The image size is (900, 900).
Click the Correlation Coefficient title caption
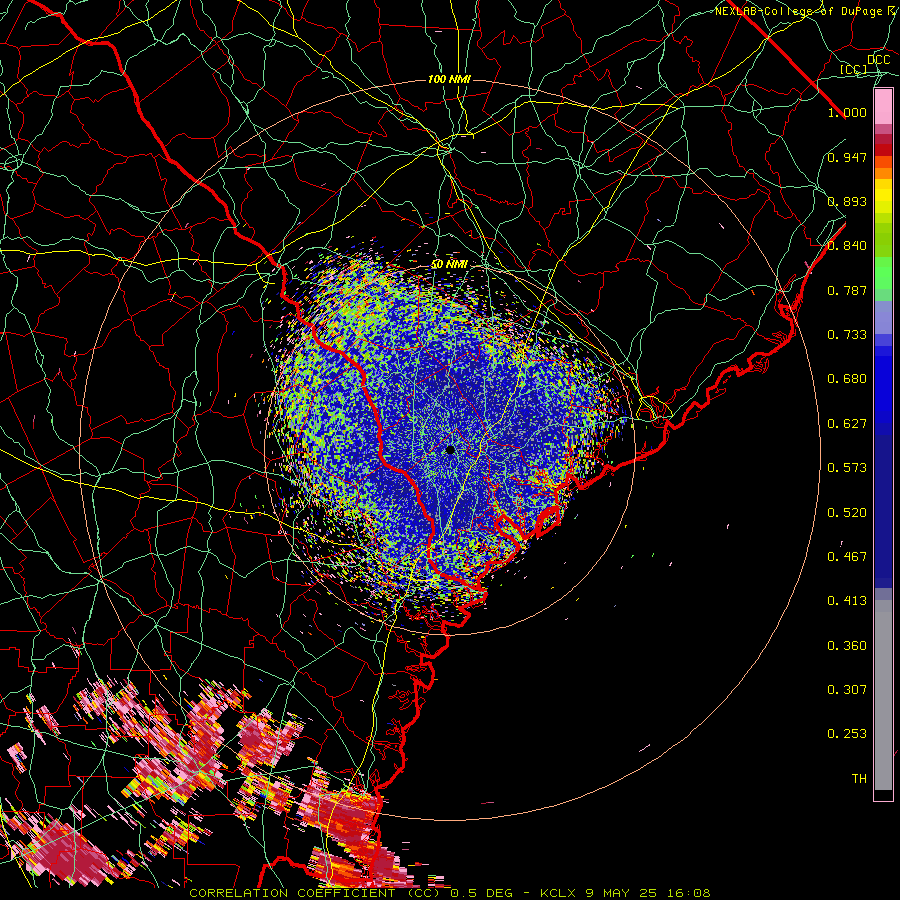(x=449, y=893)
